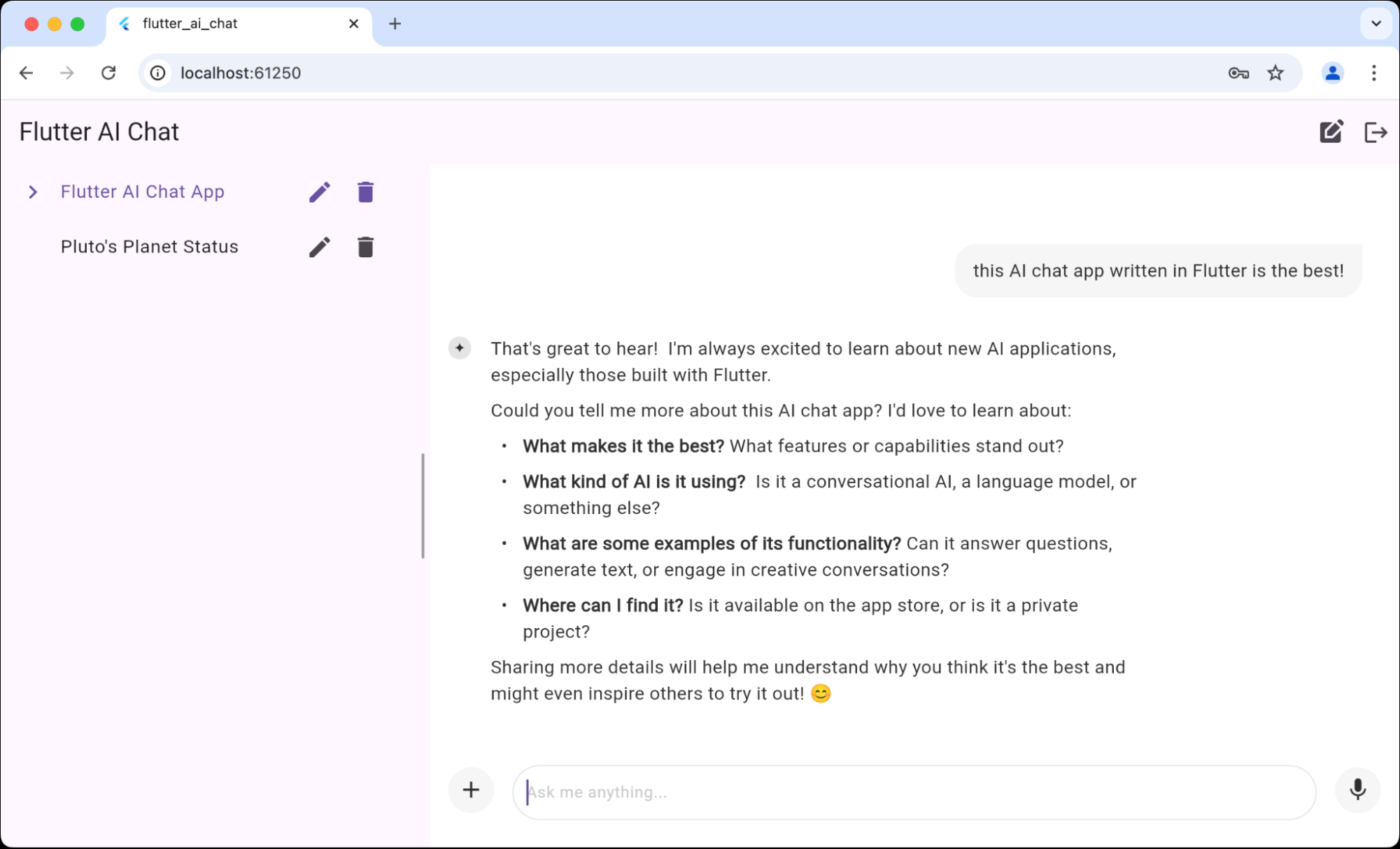Click the "Could you tell me more" sentence
This screenshot has height=849, width=1400.
click(781, 411)
